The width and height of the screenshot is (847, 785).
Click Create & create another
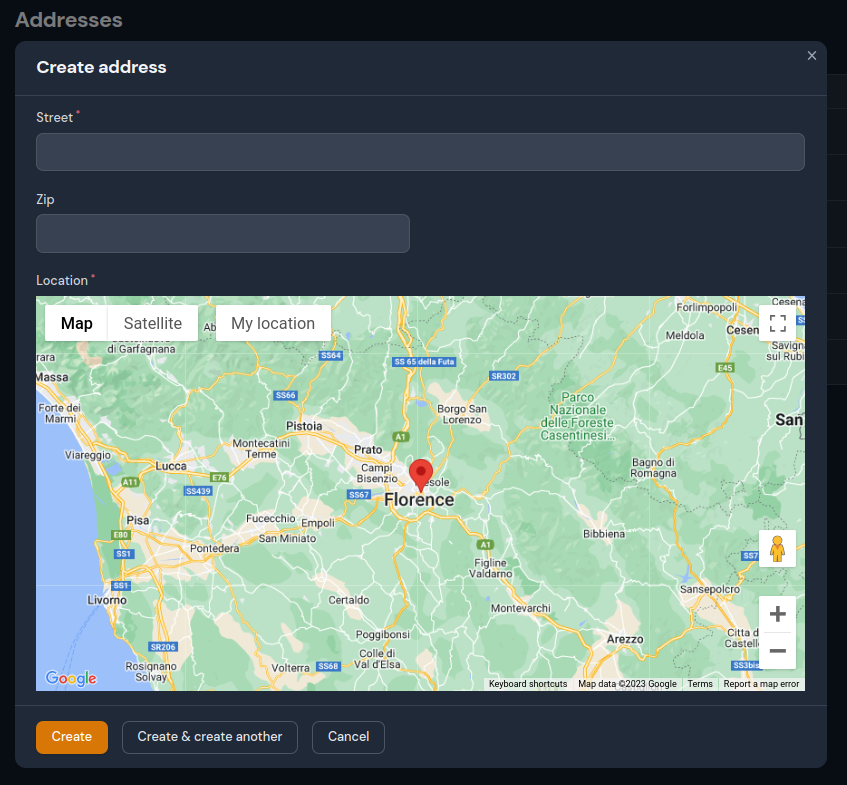[209, 737]
